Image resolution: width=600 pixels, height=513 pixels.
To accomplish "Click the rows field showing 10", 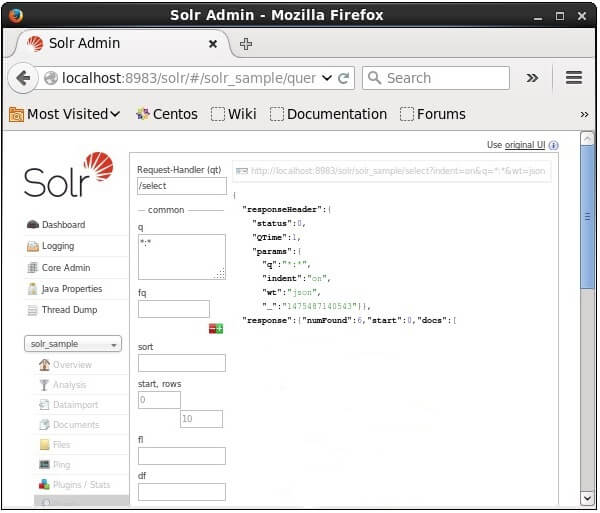I will 201,419.
